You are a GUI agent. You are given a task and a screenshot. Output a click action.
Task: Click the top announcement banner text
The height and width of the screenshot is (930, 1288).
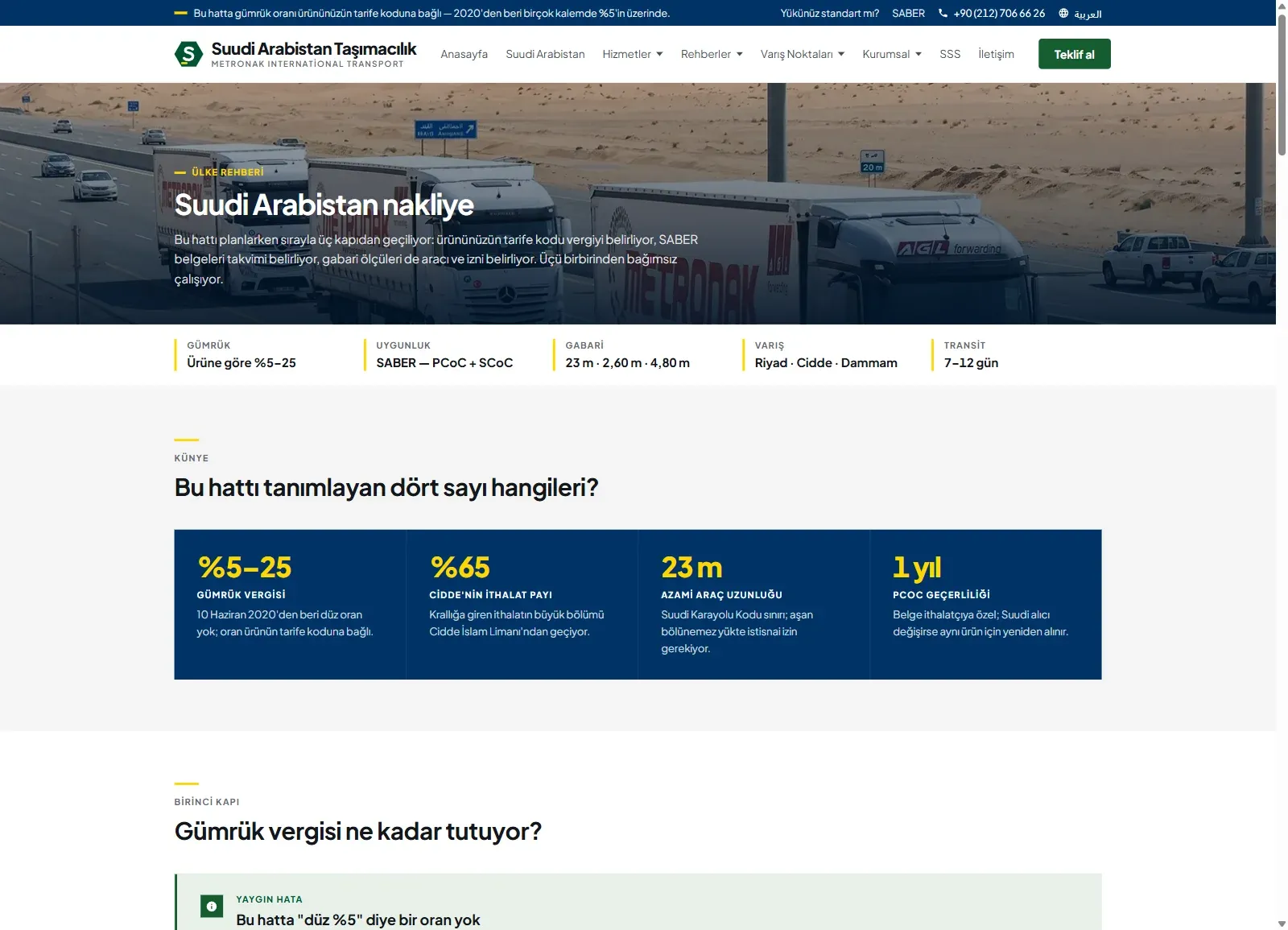(431, 13)
